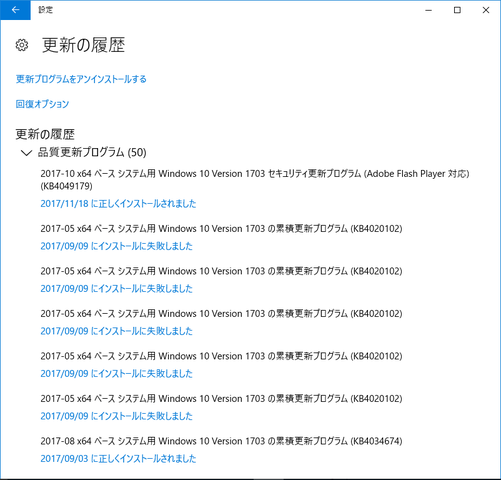
Task: Minimize the 設定 window
Action: [429, 10]
